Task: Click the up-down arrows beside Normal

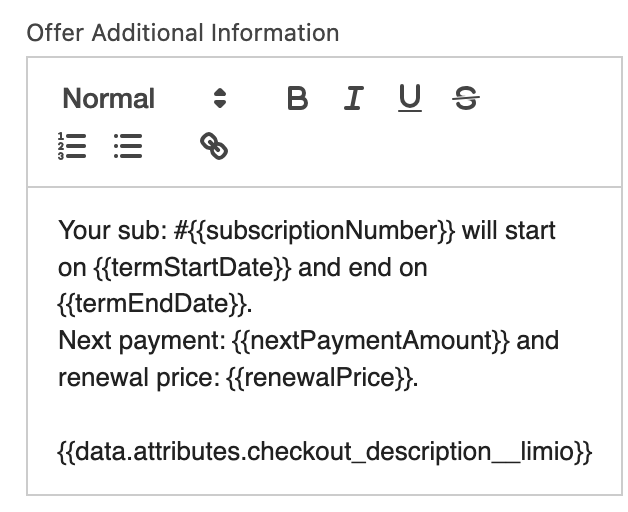Action: 220,98
